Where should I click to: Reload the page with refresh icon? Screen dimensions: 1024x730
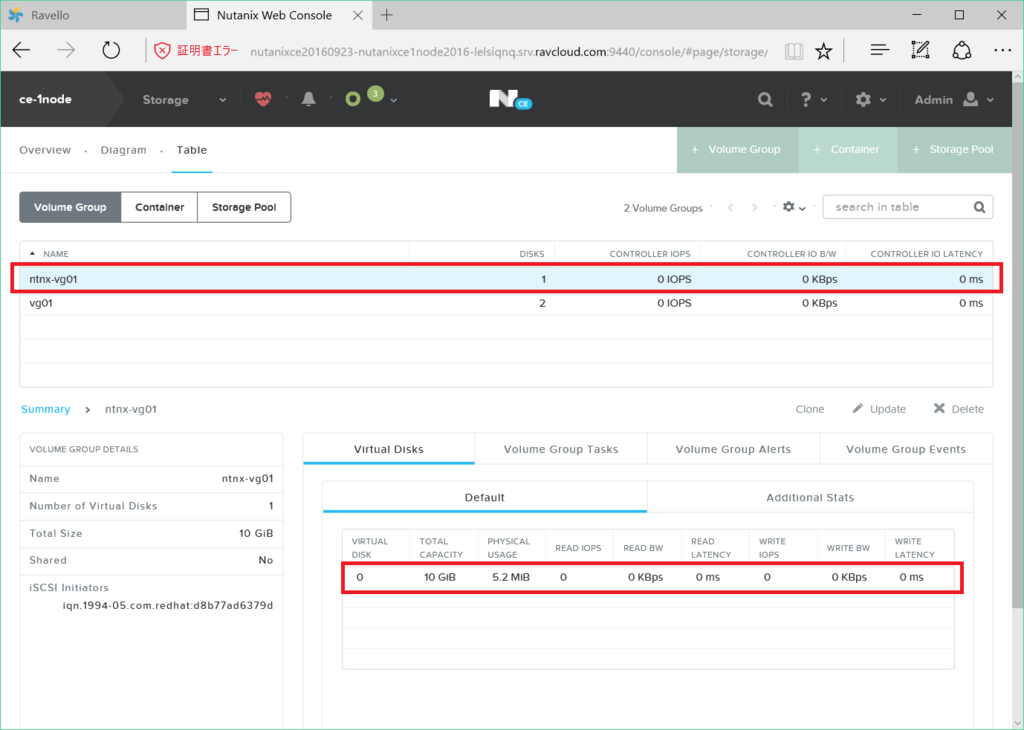[111, 50]
